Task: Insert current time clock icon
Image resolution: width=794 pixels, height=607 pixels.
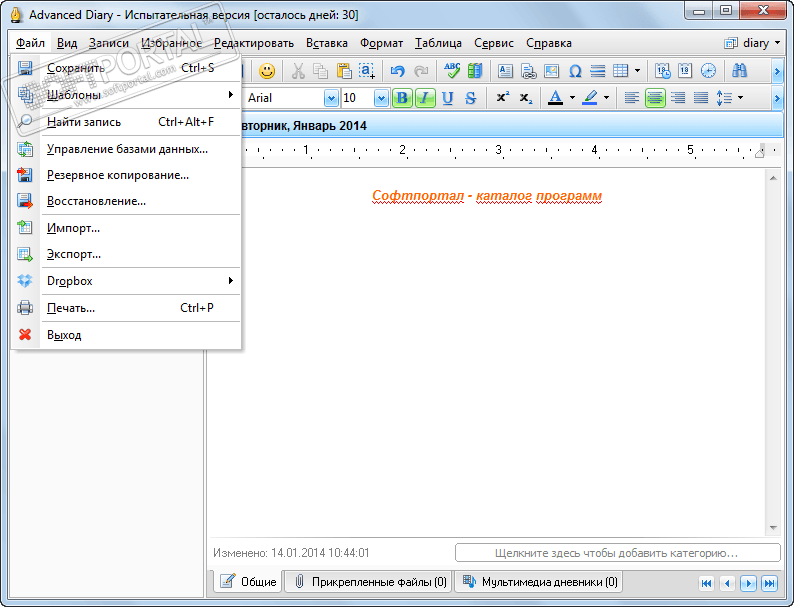Action: click(x=708, y=71)
